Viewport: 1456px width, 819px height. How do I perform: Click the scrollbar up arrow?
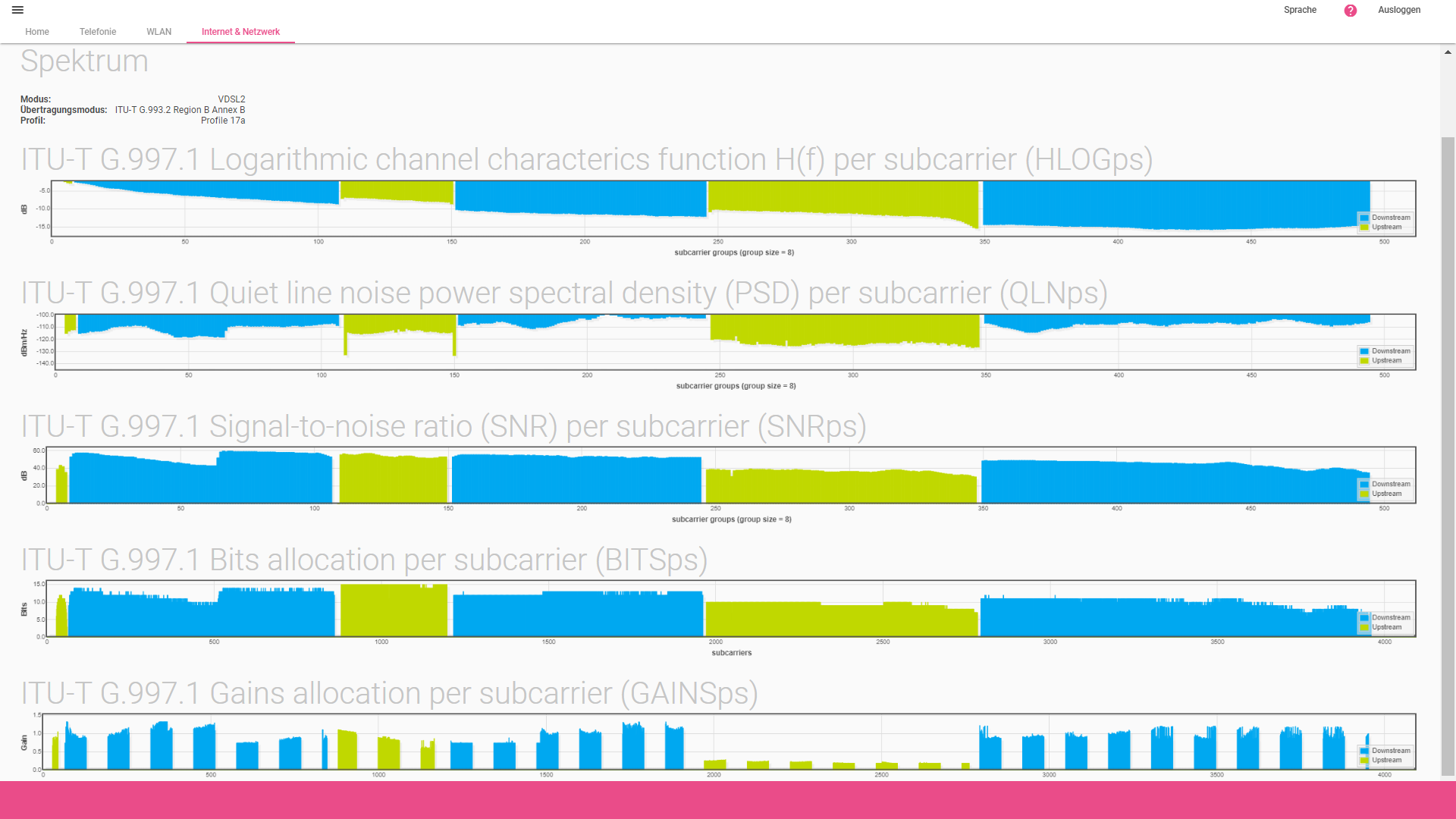[x=1448, y=52]
